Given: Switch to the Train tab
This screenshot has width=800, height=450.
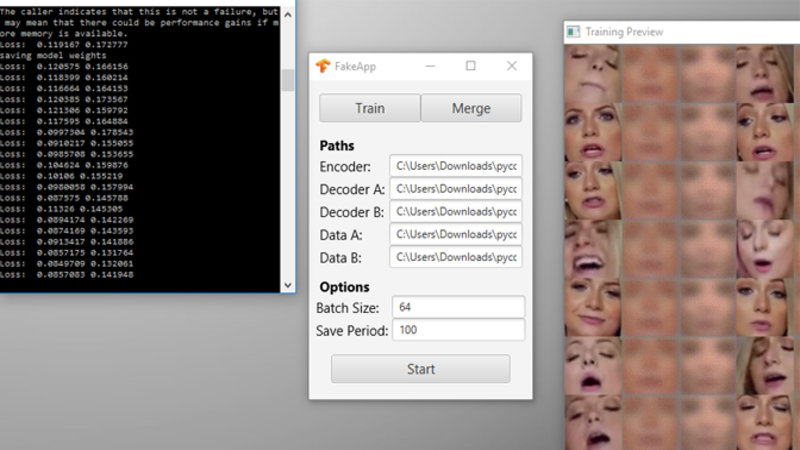Looking at the screenshot, I should [370, 108].
